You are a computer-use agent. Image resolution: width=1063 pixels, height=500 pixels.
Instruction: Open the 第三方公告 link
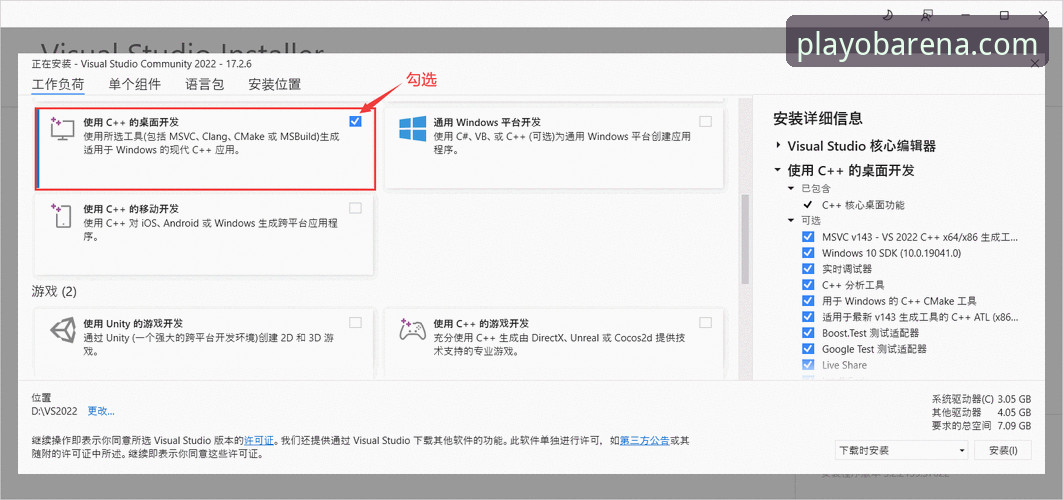[645, 441]
